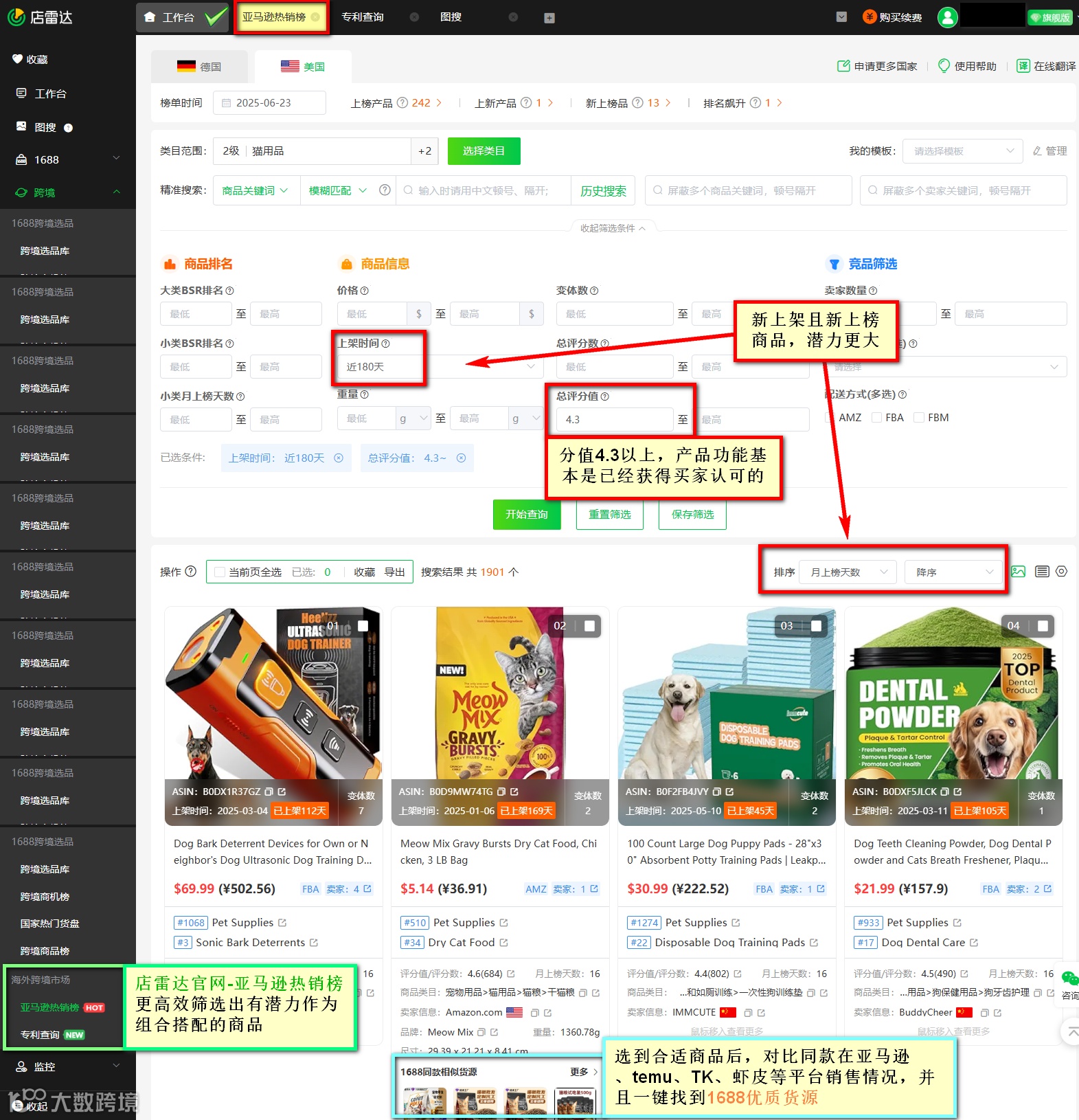
Task: Click help icon next to 大类BSR排名
Action: click(230, 291)
